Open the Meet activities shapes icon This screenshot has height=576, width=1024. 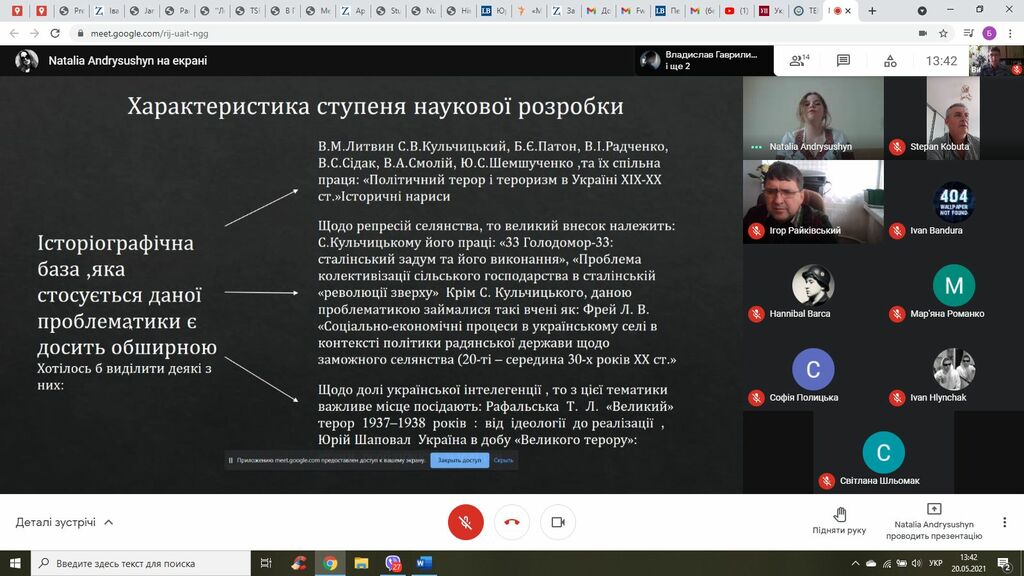point(890,61)
